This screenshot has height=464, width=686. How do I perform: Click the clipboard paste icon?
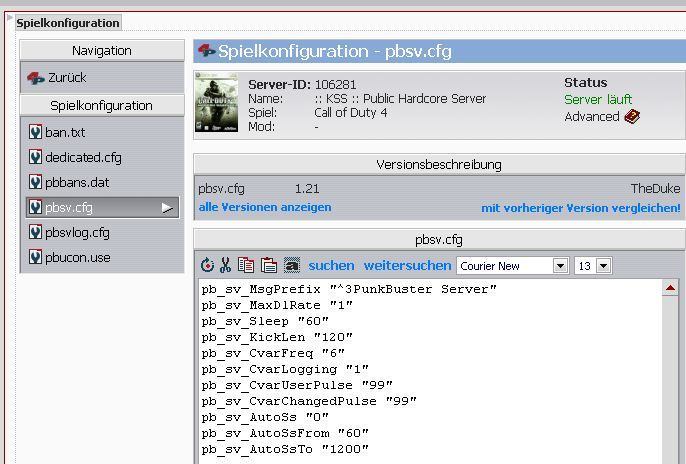[269, 265]
